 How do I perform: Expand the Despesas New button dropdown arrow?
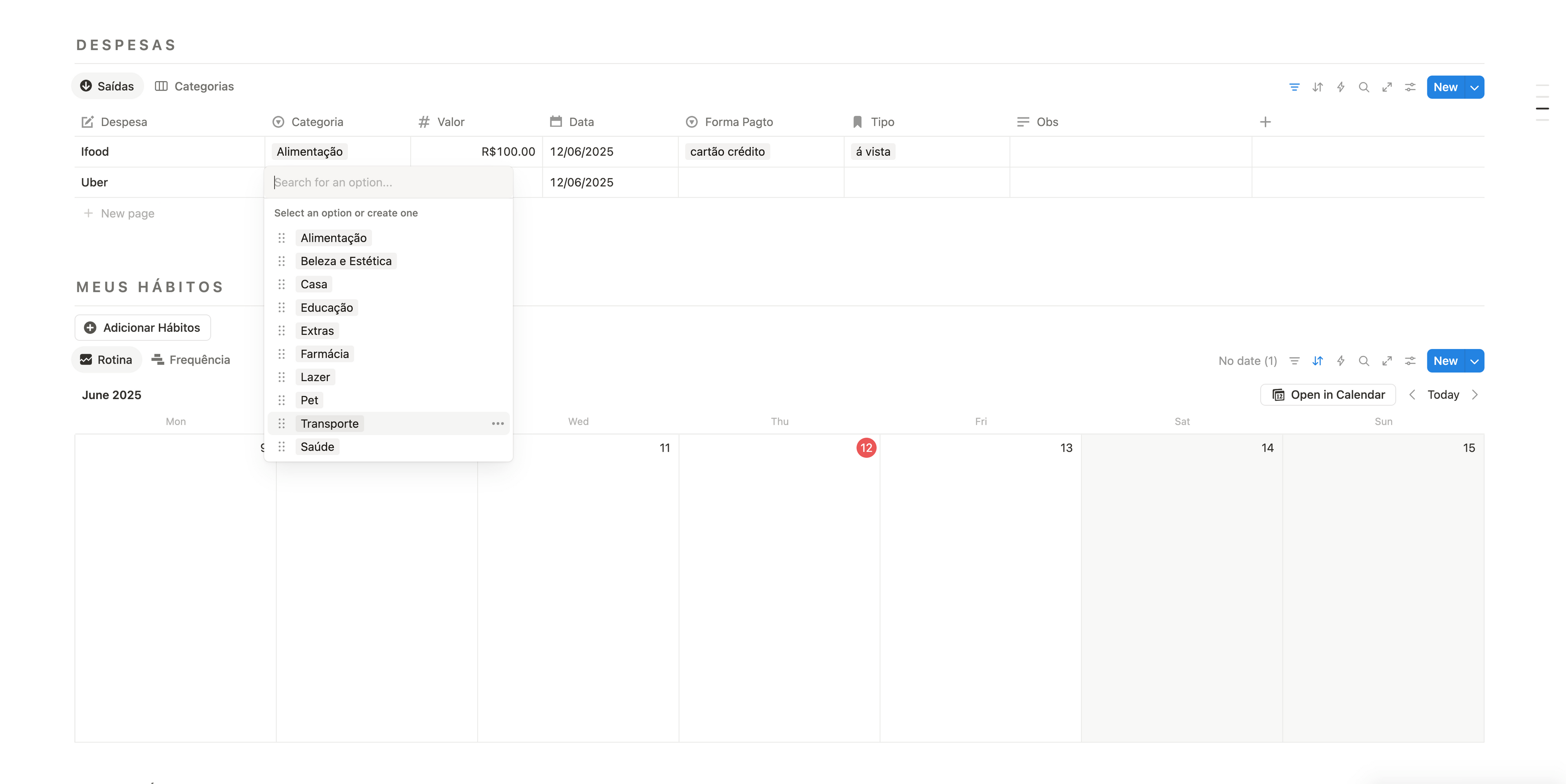pos(1474,88)
